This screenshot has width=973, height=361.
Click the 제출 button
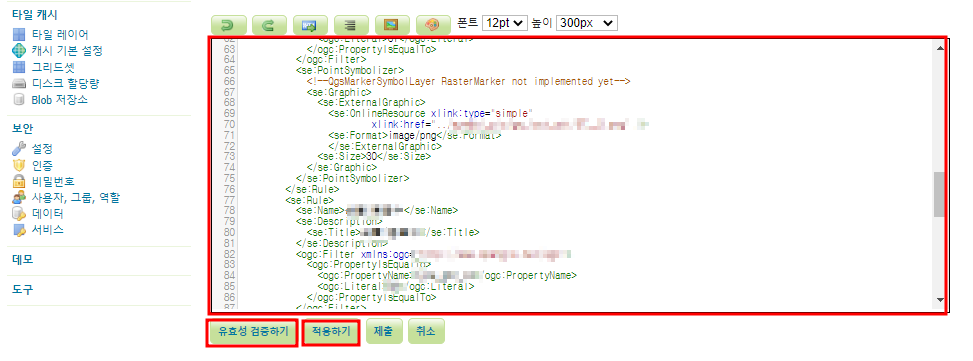click(x=384, y=331)
